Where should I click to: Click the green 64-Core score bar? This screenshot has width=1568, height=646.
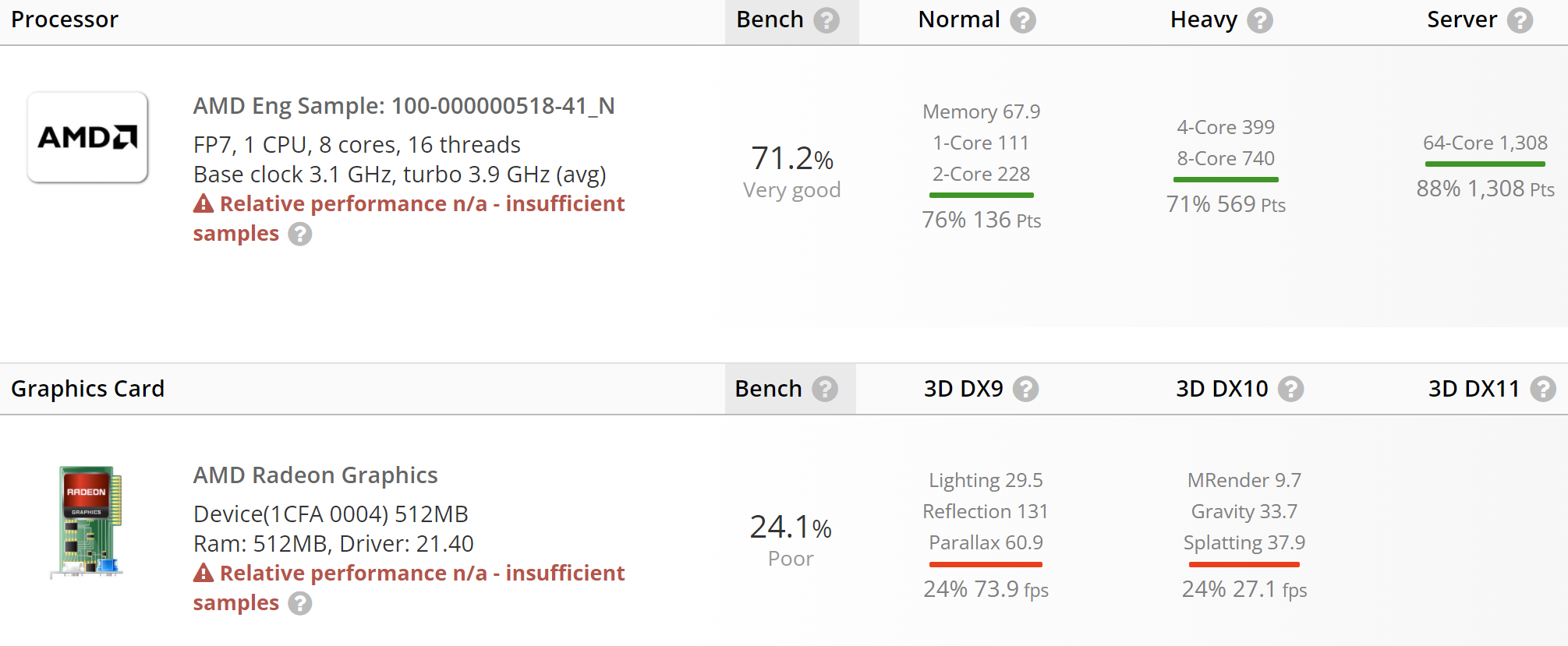click(x=1485, y=164)
